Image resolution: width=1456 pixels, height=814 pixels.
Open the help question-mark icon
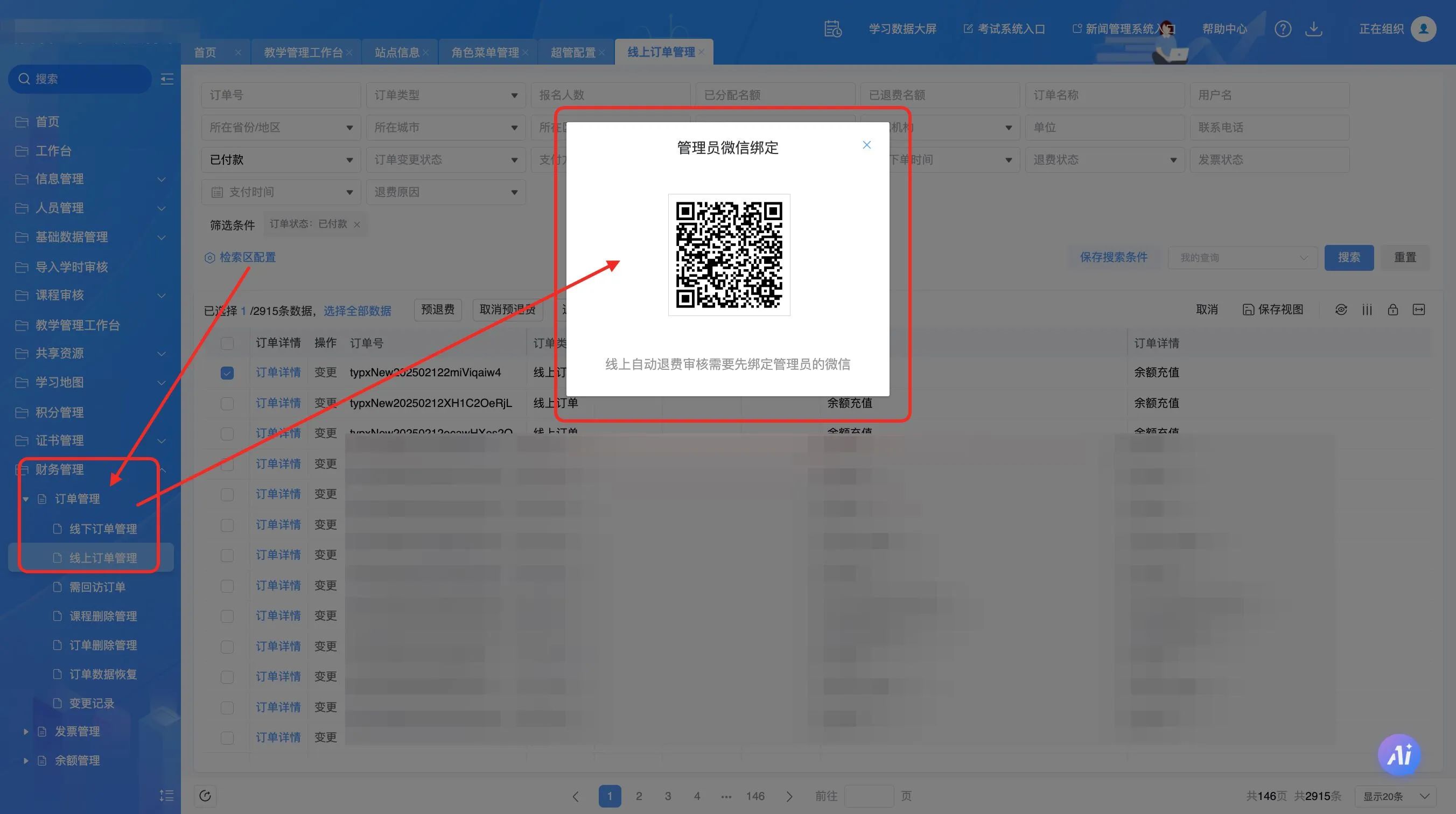coord(1283,29)
